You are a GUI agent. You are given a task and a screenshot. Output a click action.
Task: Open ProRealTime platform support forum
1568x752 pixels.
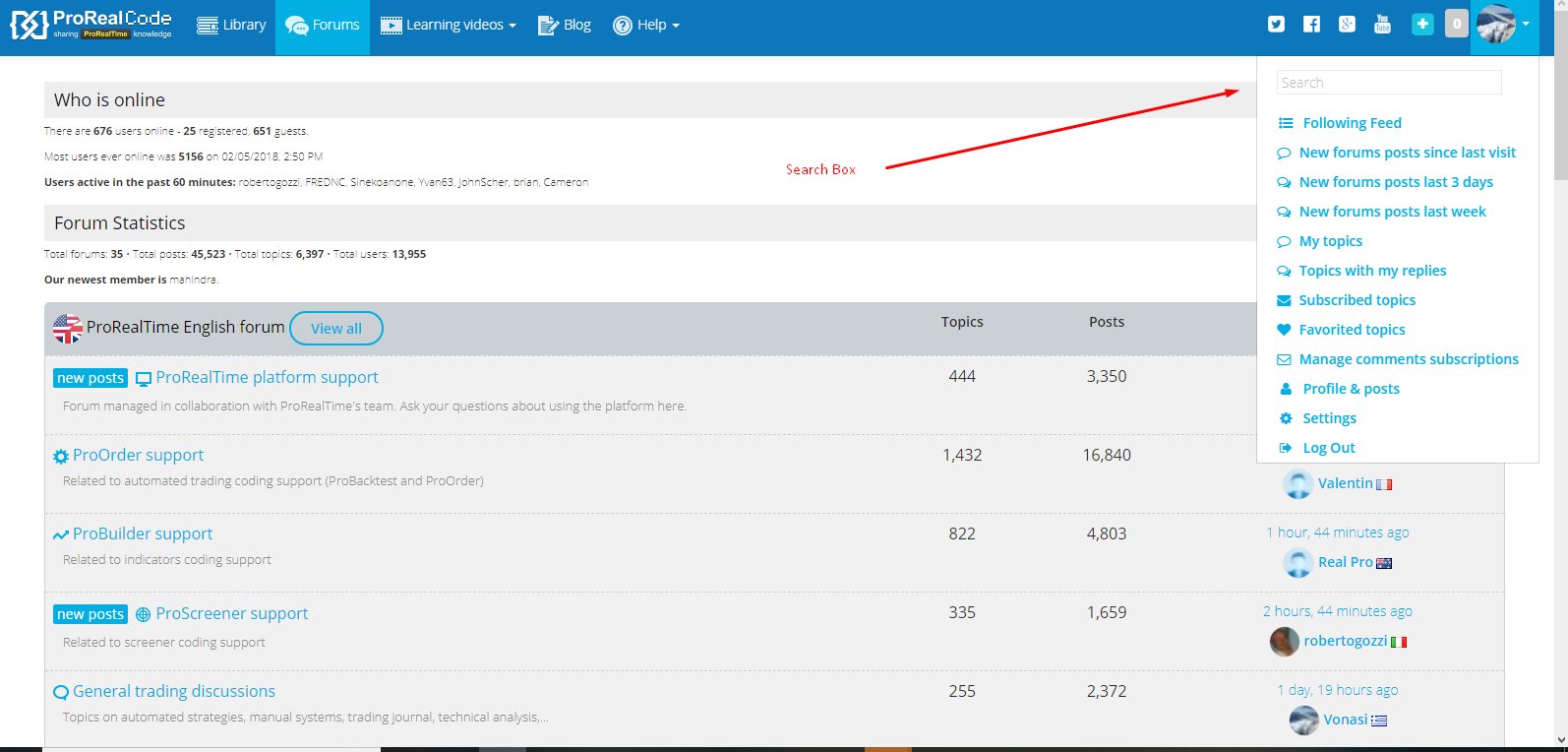267,377
